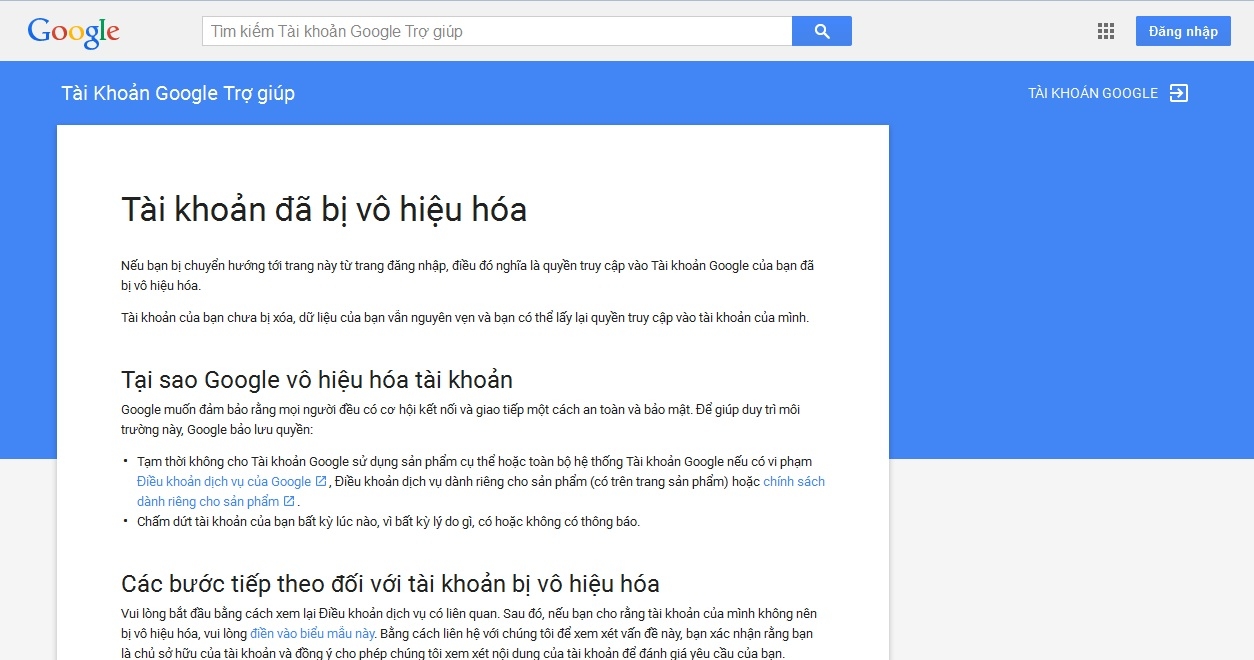
Task: Open the điền vào biểu mẫu này link
Action: tap(310, 633)
